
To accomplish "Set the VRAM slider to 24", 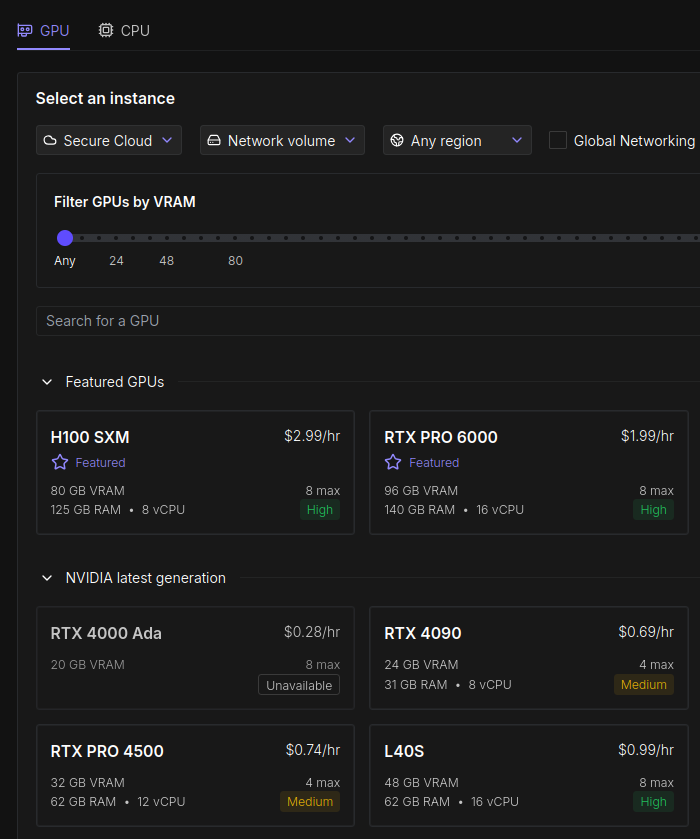I will click(116, 238).
